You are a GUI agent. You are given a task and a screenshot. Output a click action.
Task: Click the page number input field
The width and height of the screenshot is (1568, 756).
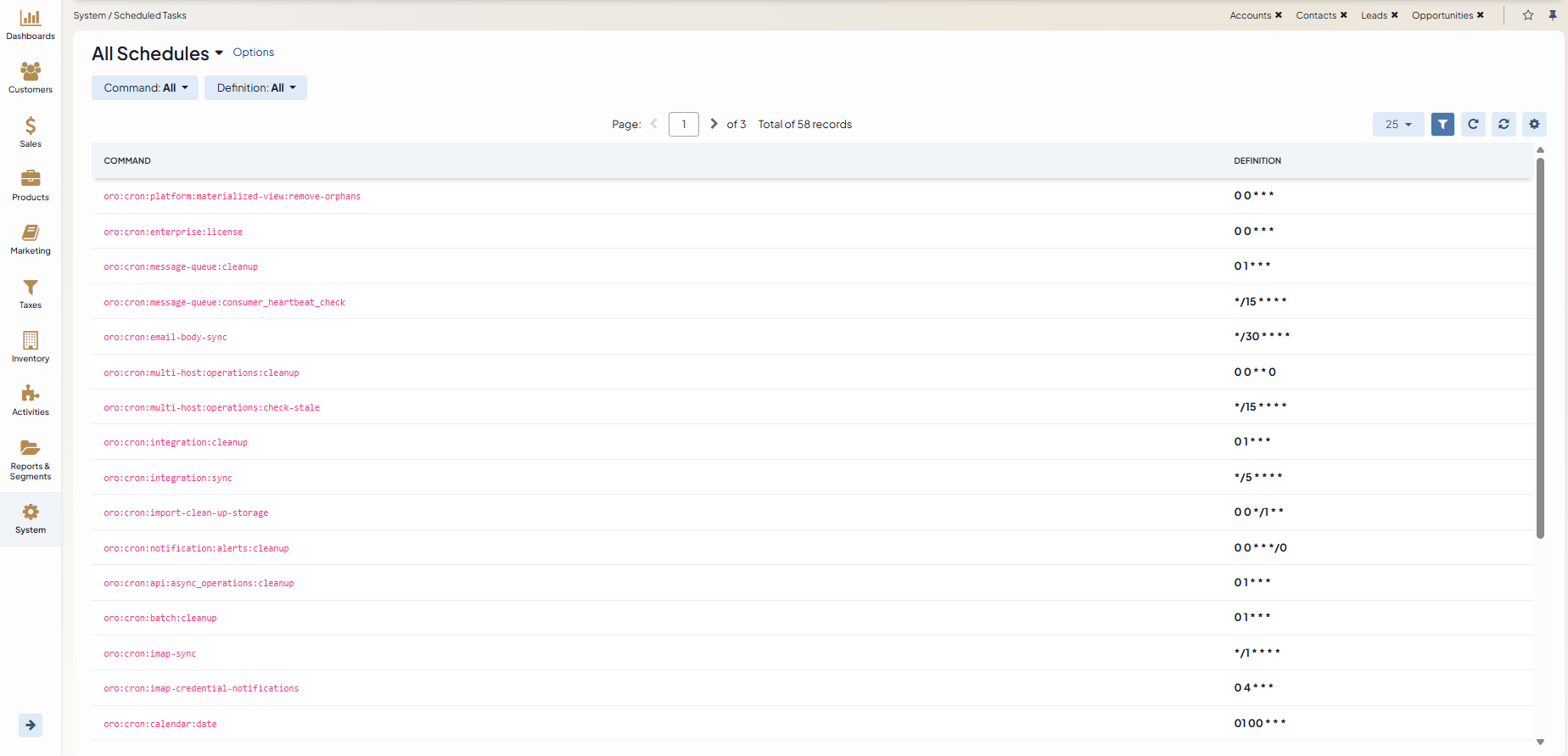pyautogui.click(x=683, y=124)
